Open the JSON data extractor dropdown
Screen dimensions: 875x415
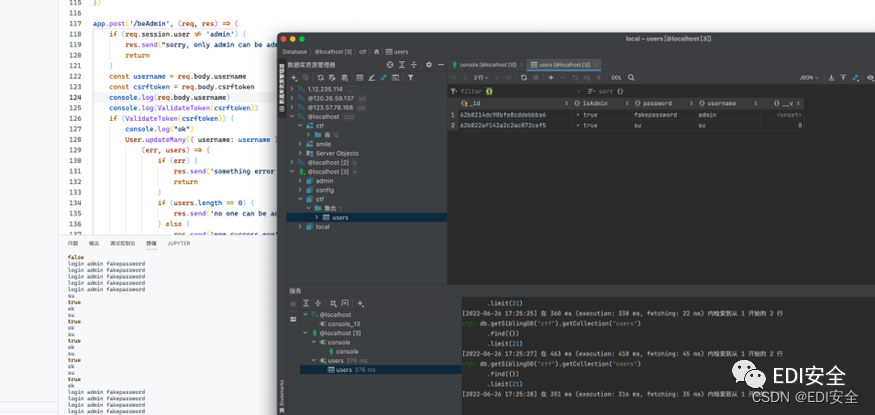coord(809,78)
